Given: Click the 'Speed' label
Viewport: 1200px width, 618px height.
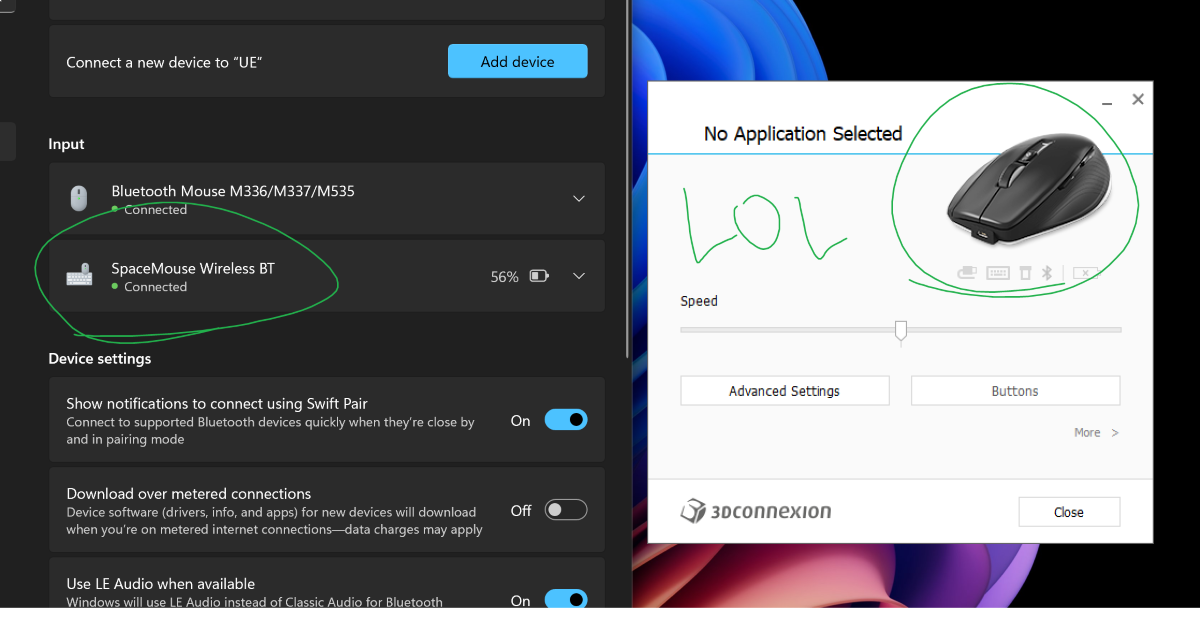Looking at the screenshot, I should pyautogui.click(x=699, y=300).
